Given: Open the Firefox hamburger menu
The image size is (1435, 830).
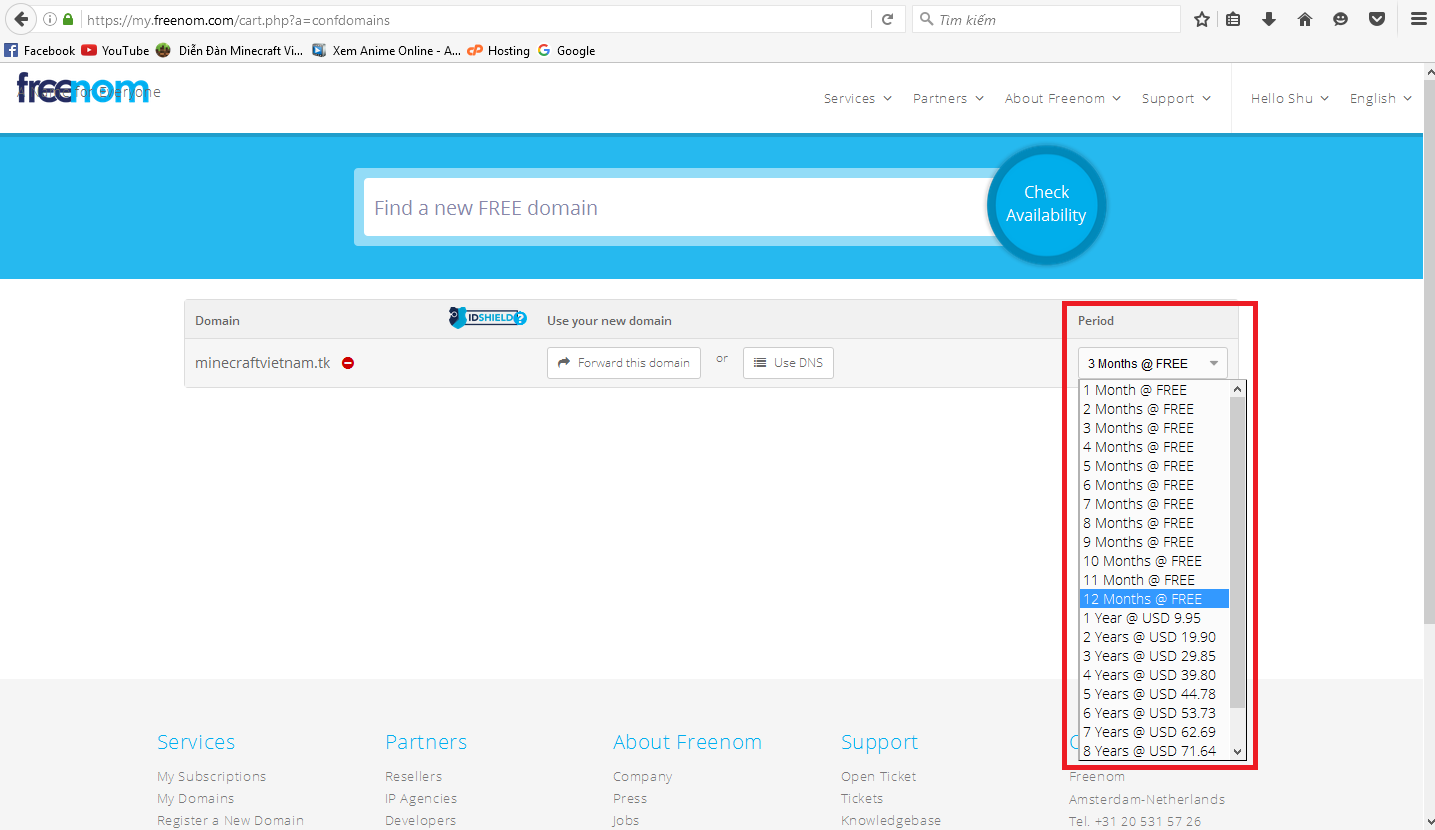Looking at the screenshot, I should pyautogui.click(x=1418, y=19).
